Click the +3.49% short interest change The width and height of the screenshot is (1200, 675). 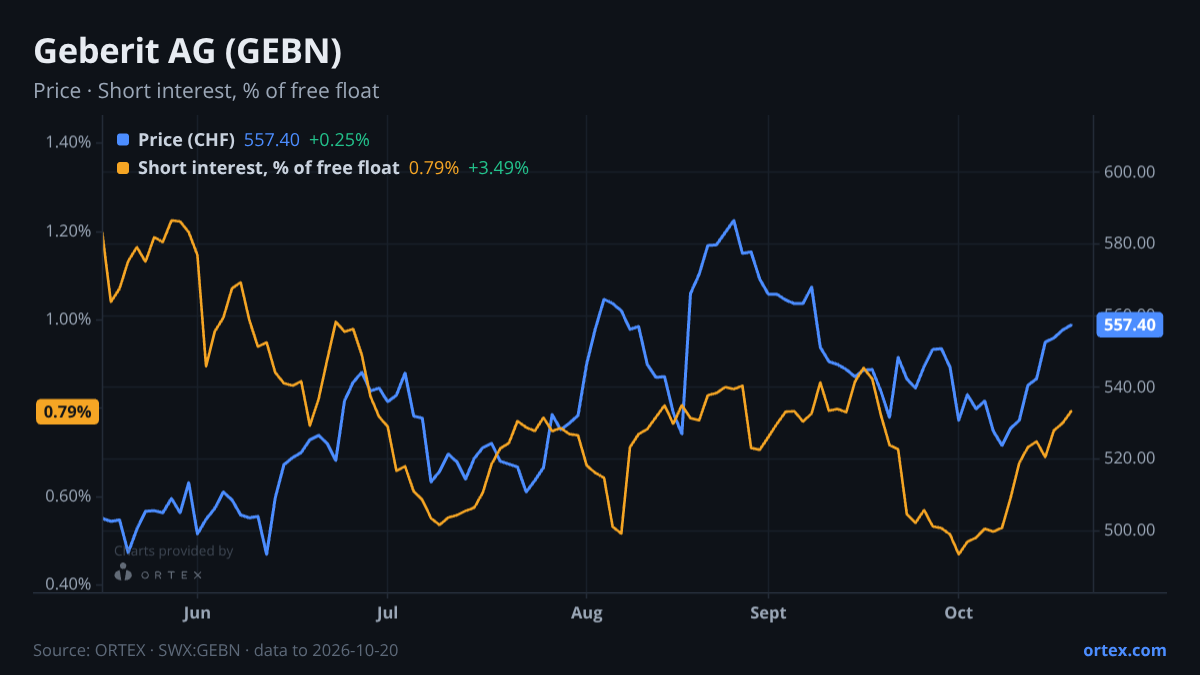tap(498, 168)
